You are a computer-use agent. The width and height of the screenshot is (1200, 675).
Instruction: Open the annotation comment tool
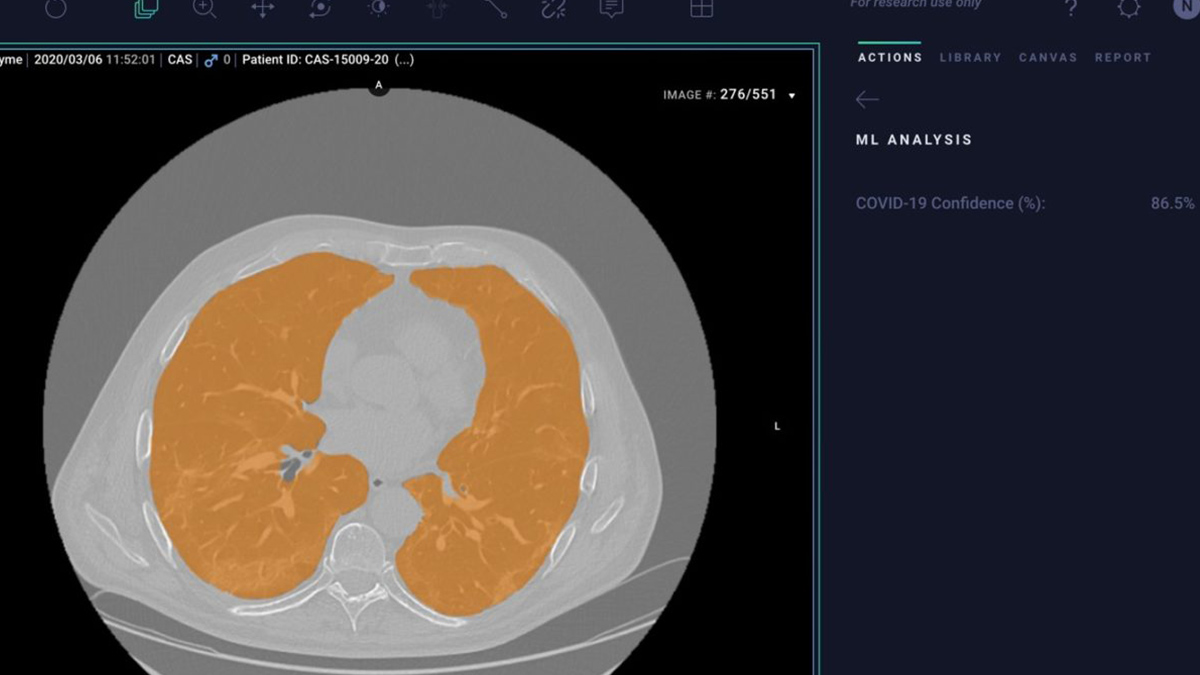click(x=611, y=9)
